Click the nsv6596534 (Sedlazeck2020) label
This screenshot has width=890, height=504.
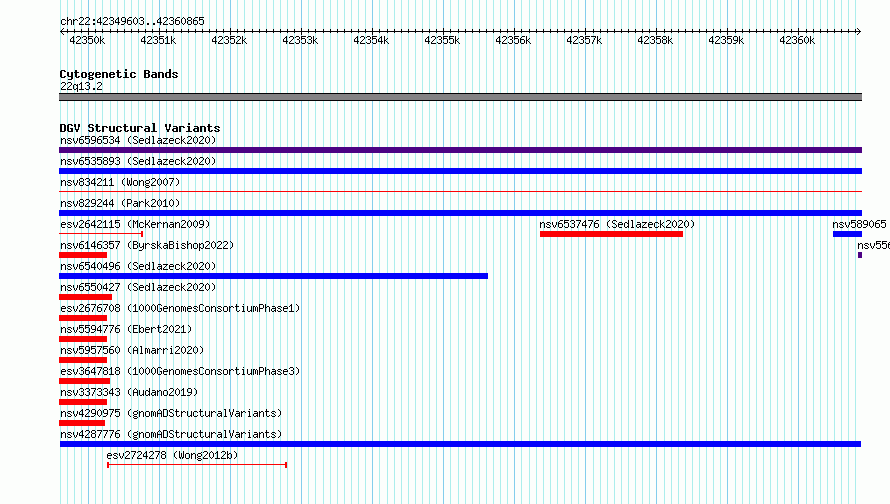(138, 140)
